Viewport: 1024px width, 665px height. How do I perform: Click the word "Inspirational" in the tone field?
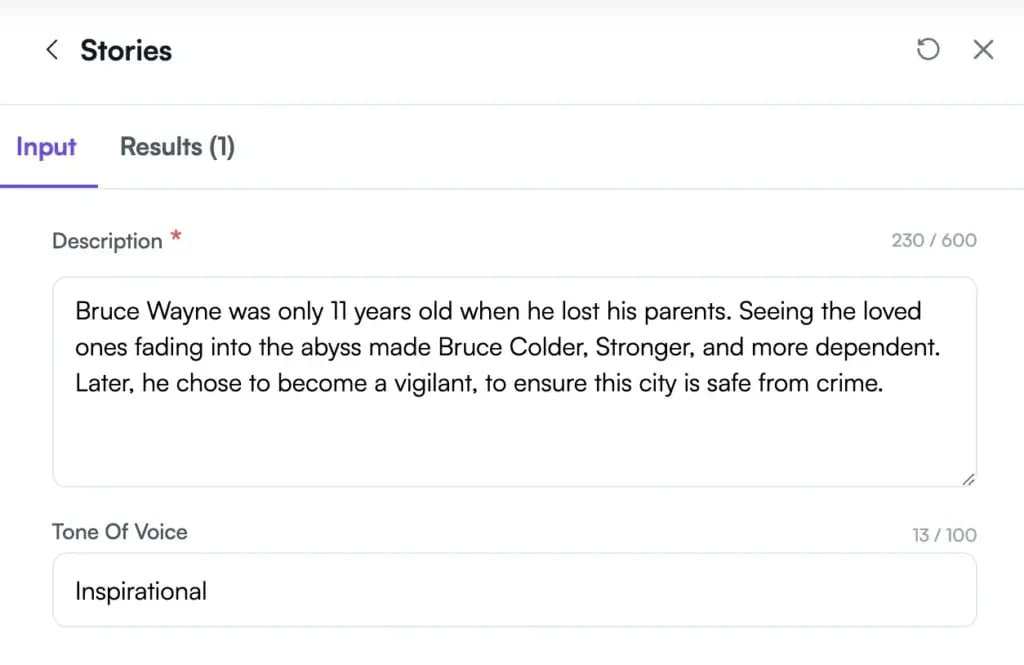click(141, 591)
